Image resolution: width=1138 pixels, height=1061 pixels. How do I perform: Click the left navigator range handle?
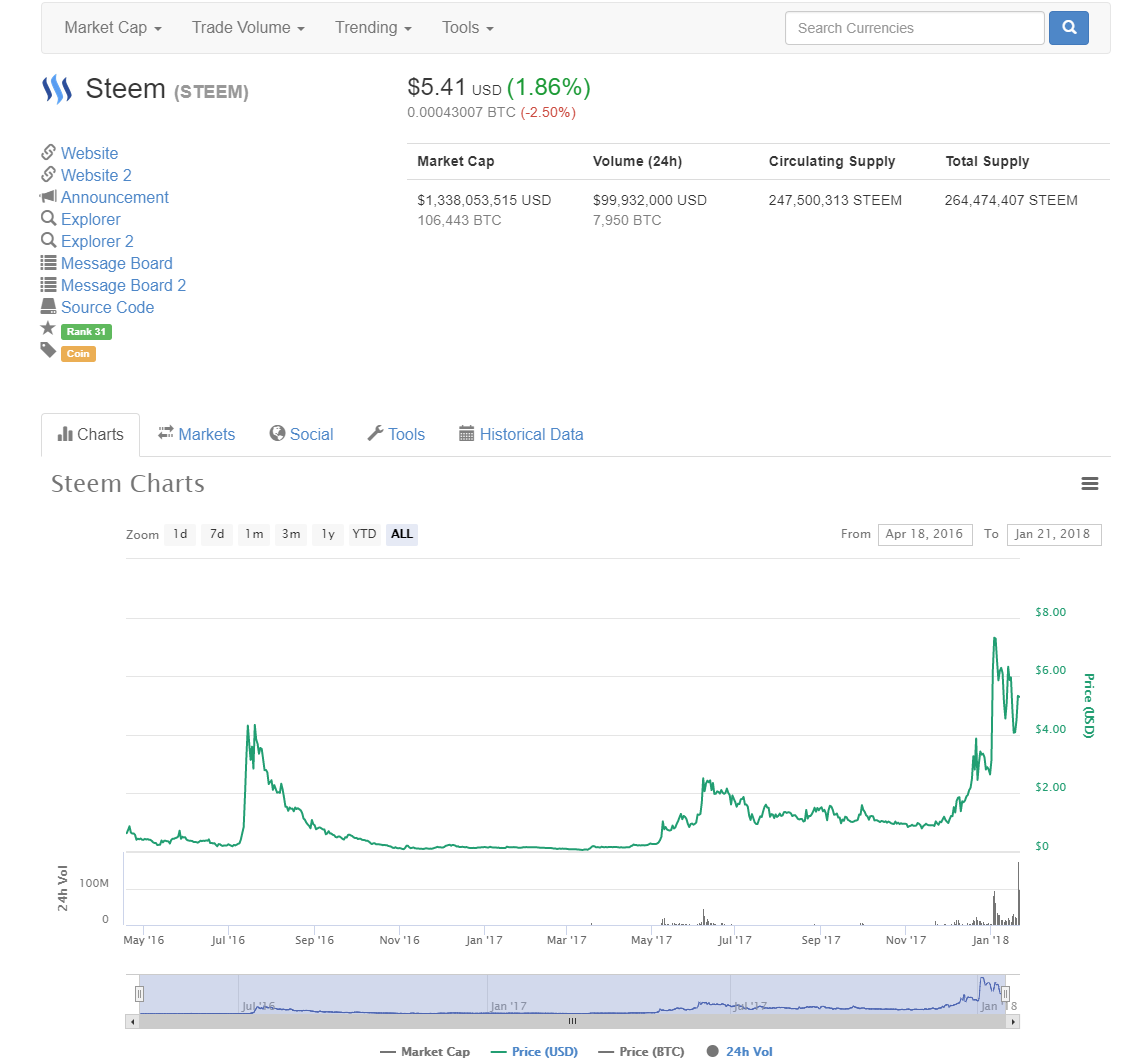click(x=139, y=994)
